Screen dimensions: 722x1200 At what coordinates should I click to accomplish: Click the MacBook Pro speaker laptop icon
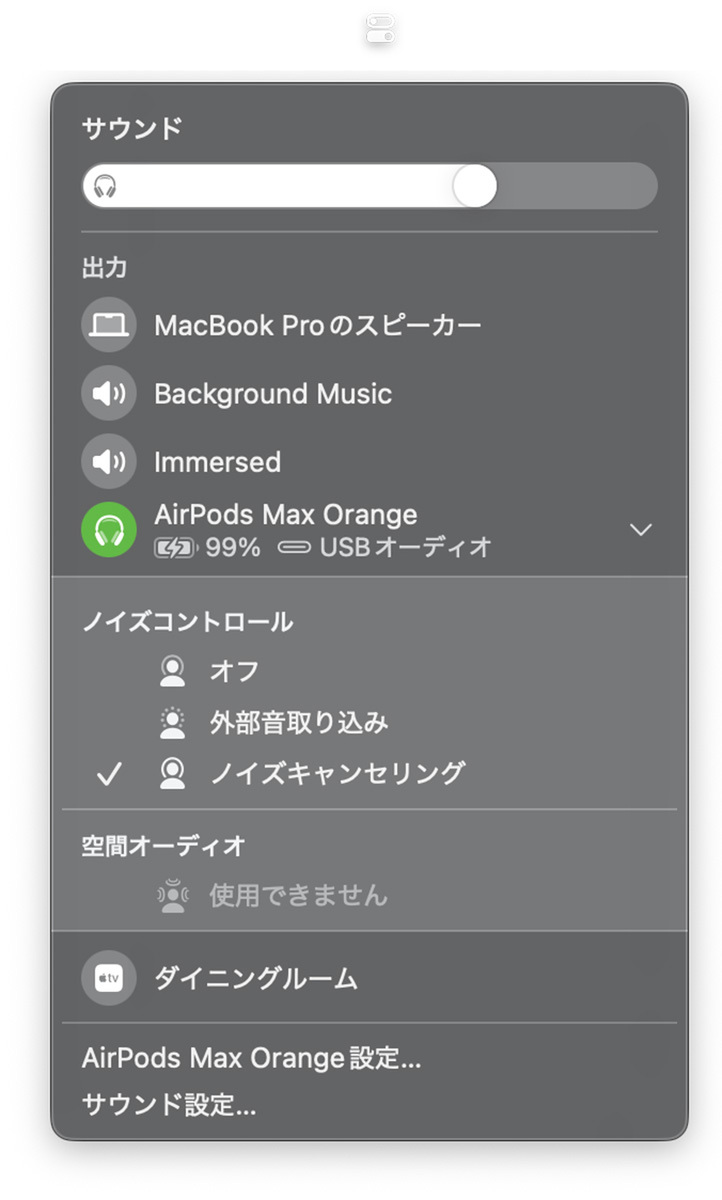click(x=108, y=325)
